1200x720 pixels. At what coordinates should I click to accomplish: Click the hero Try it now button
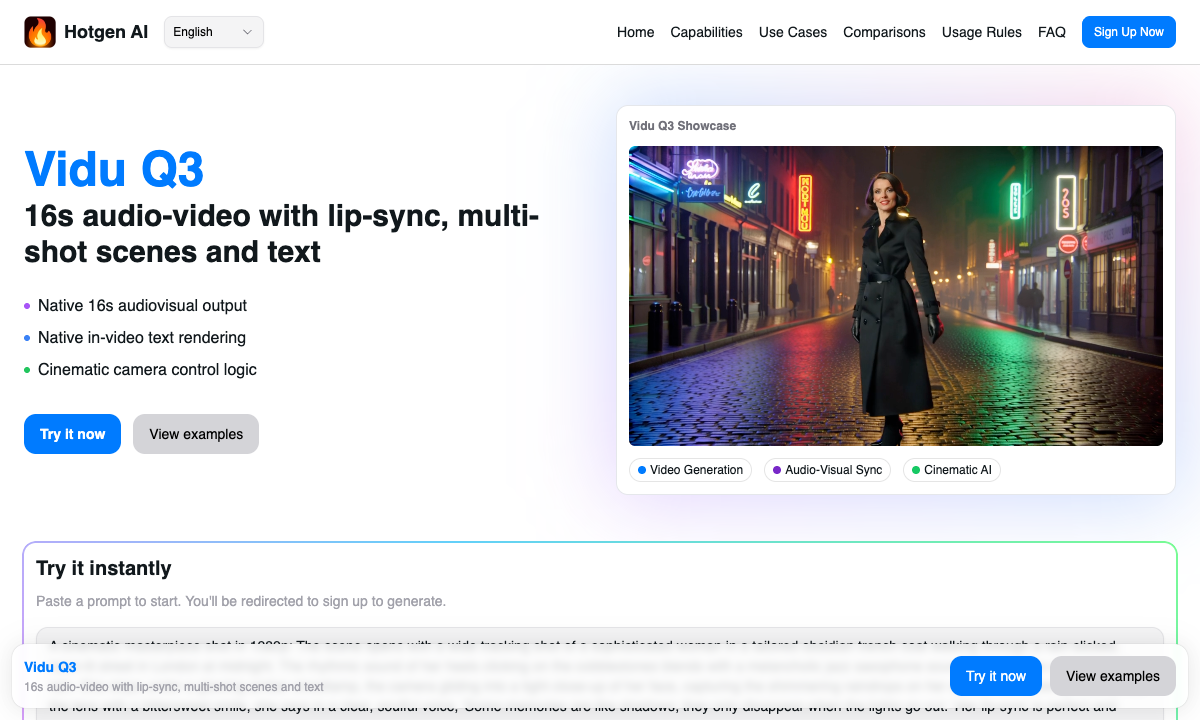pyautogui.click(x=72, y=434)
